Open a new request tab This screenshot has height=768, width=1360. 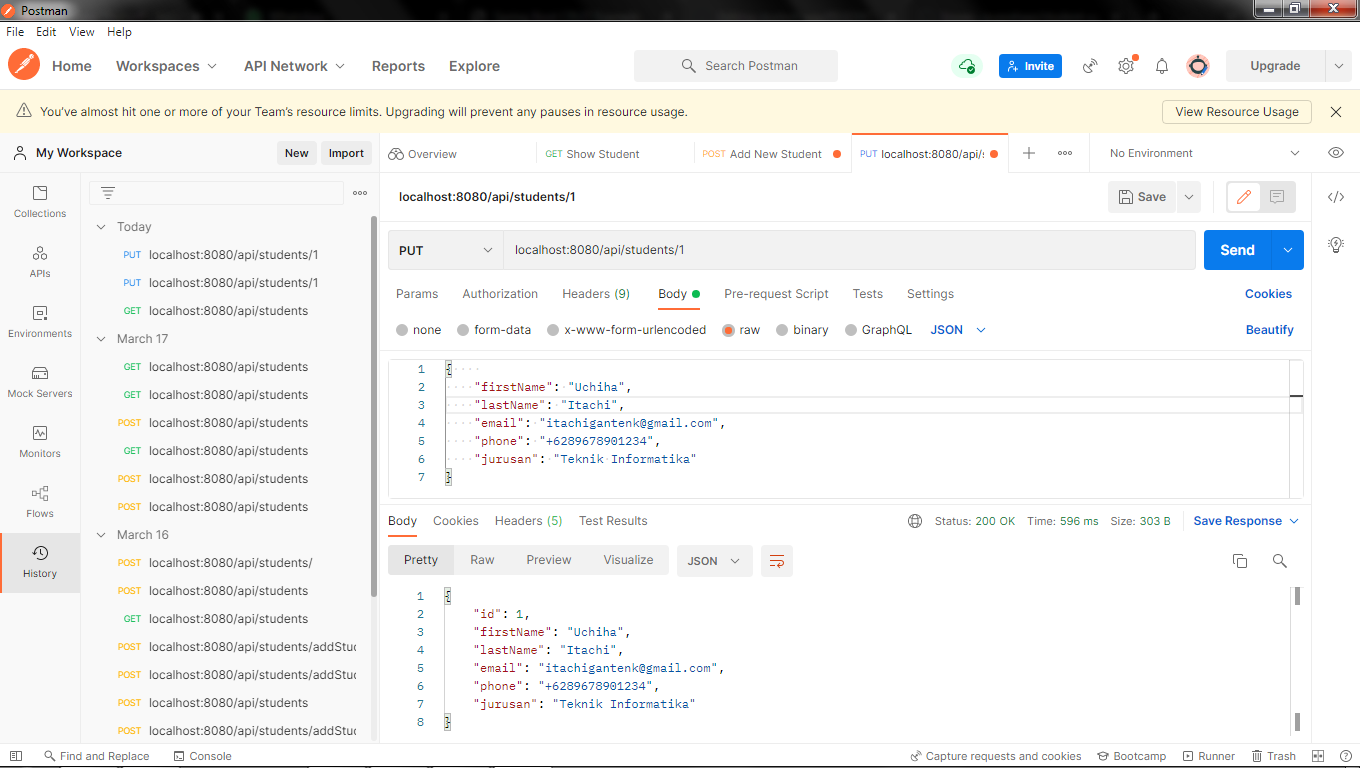pos(1029,153)
